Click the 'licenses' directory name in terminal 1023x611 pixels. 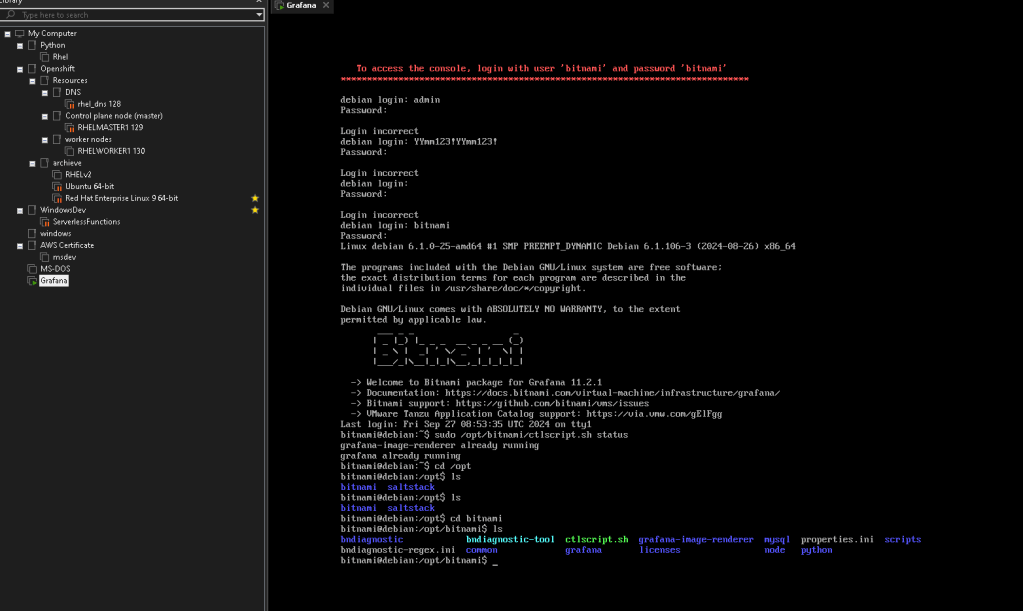click(x=659, y=550)
